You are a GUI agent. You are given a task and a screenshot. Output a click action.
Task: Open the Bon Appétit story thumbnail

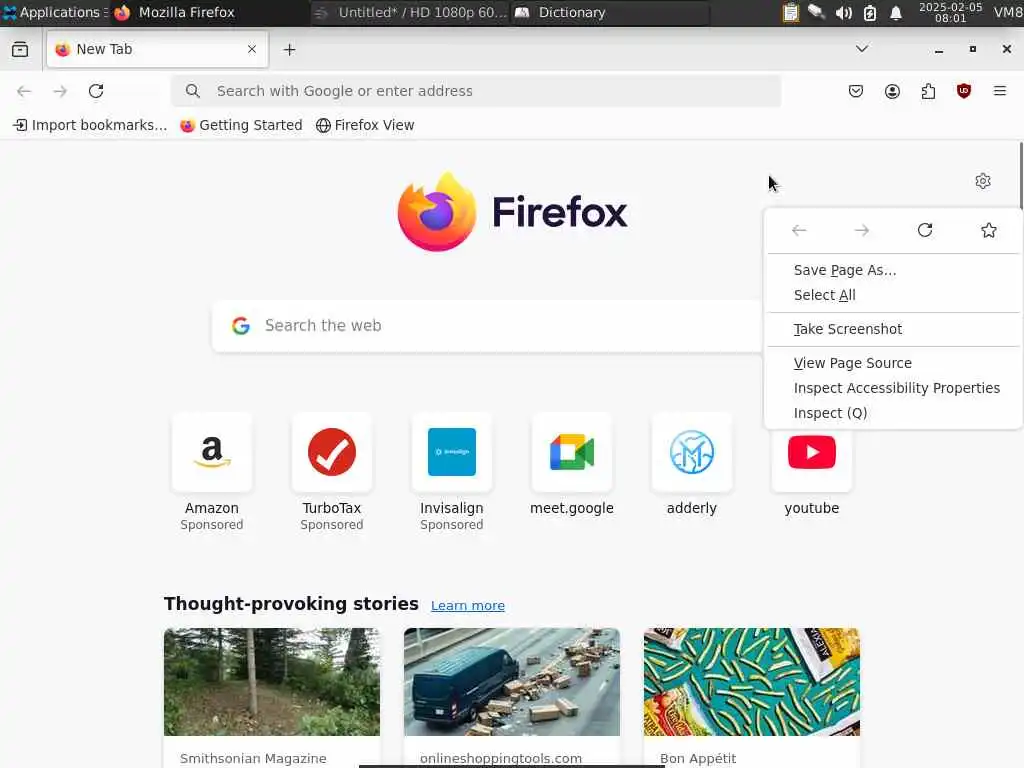(752, 682)
